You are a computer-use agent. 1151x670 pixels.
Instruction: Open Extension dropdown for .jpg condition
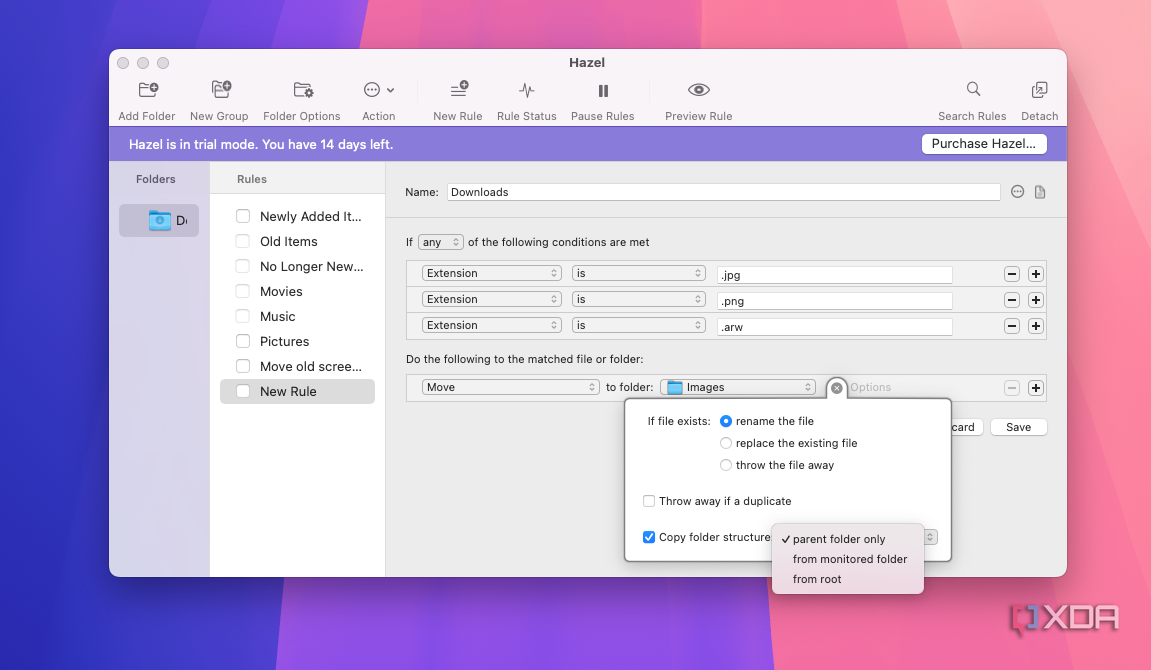492,273
